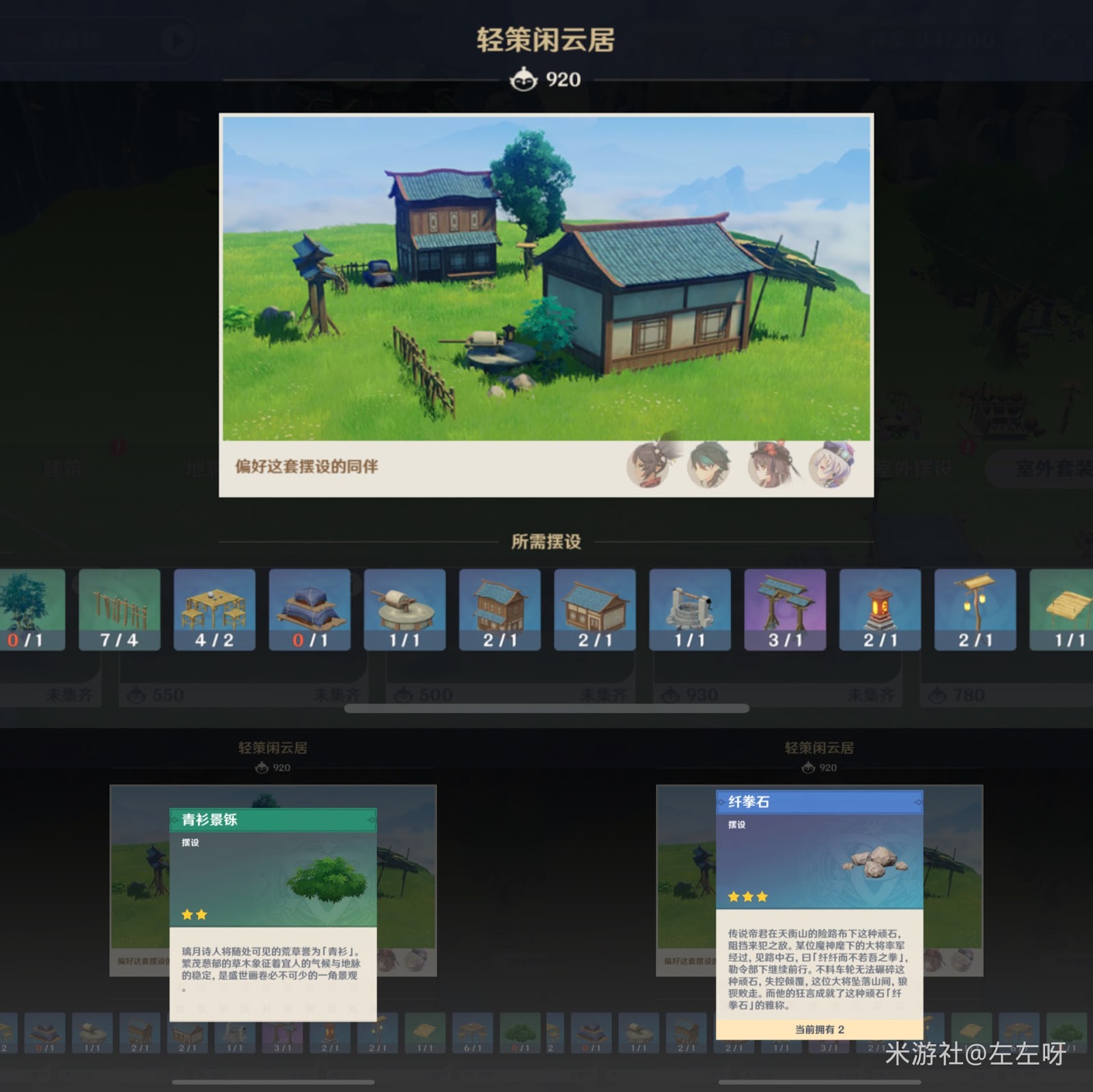Pick the red stone lantern furnishing in main list
Screen dimensions: 1093x1092
tap(880, 609)
